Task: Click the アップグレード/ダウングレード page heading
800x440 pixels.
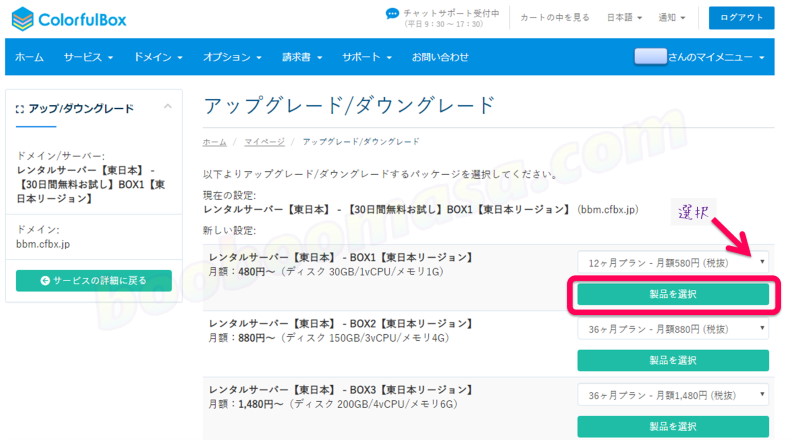Action: coord(349,106)
